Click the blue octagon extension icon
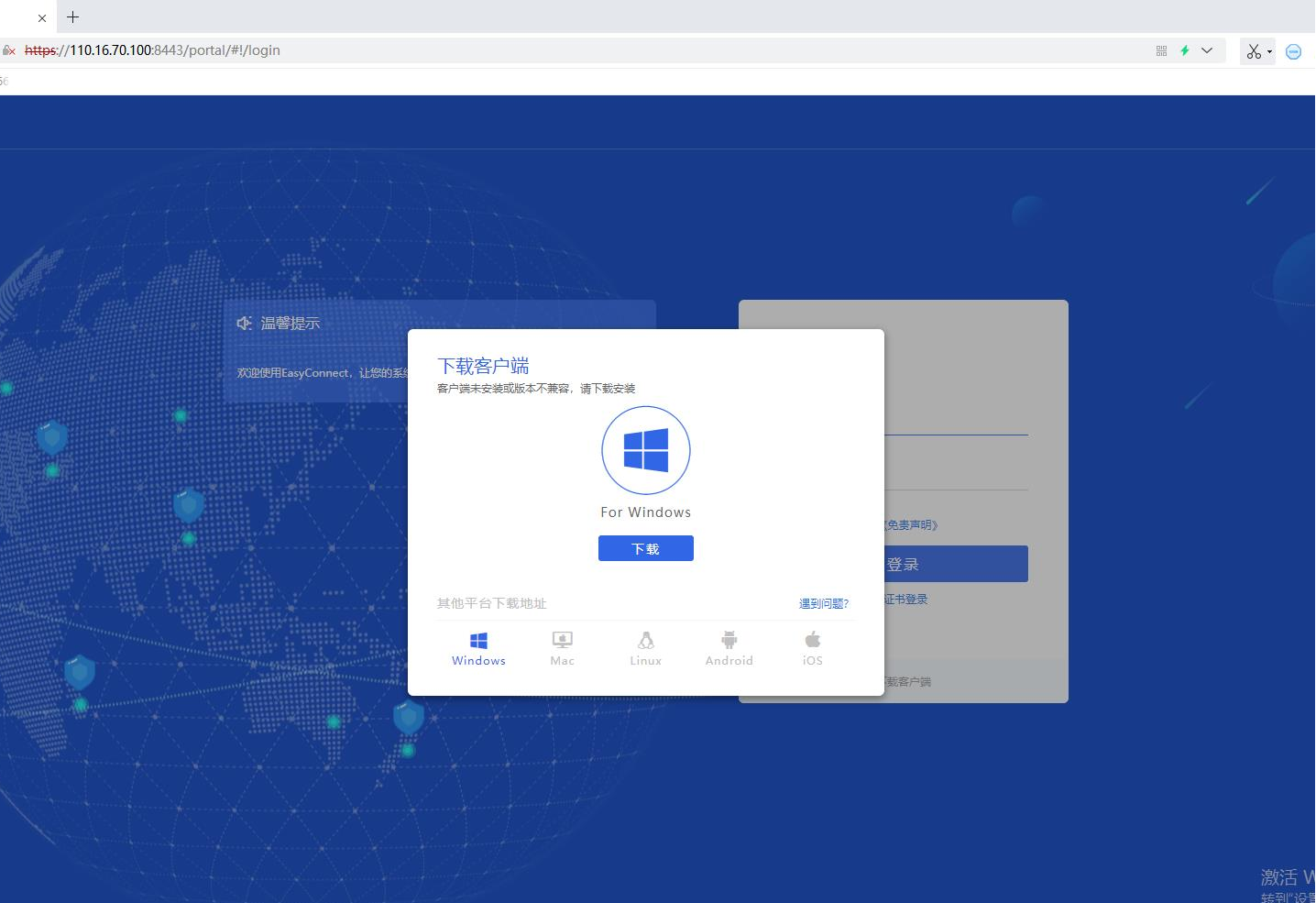This screenshot has width=1316, height=903. 1293,51
